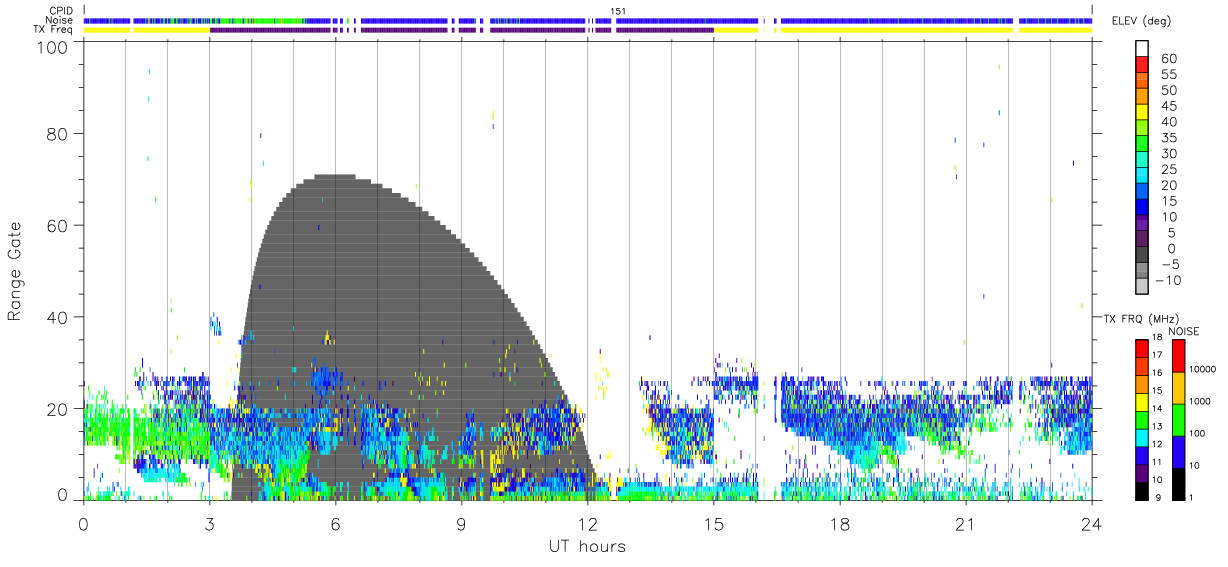Viewport: 1228px width, 567px height.
Task: Click TX FRQ scale label "17"
Action: (1157, 355)
